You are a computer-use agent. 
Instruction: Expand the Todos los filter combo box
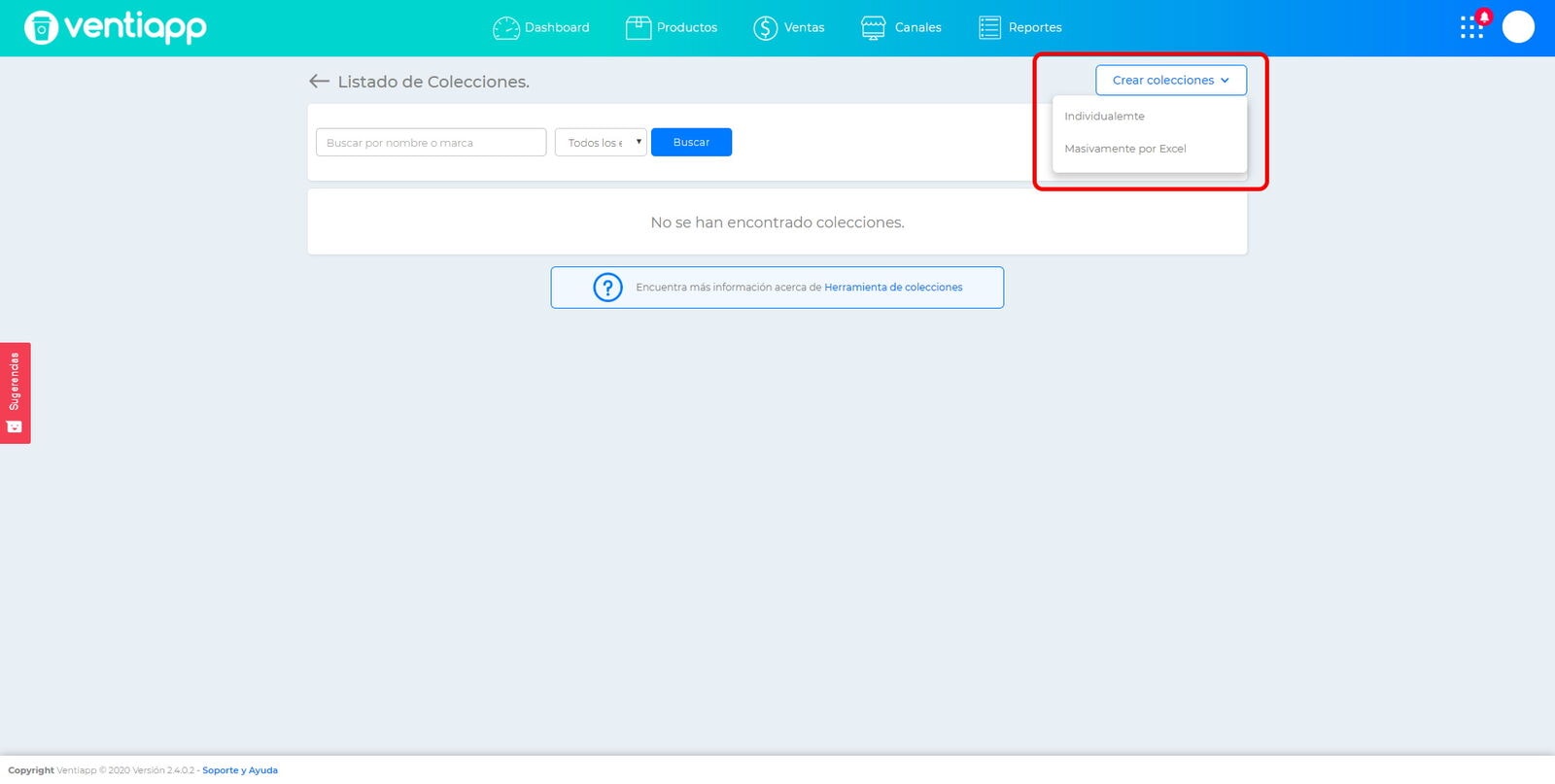click(x=601, y=142)
